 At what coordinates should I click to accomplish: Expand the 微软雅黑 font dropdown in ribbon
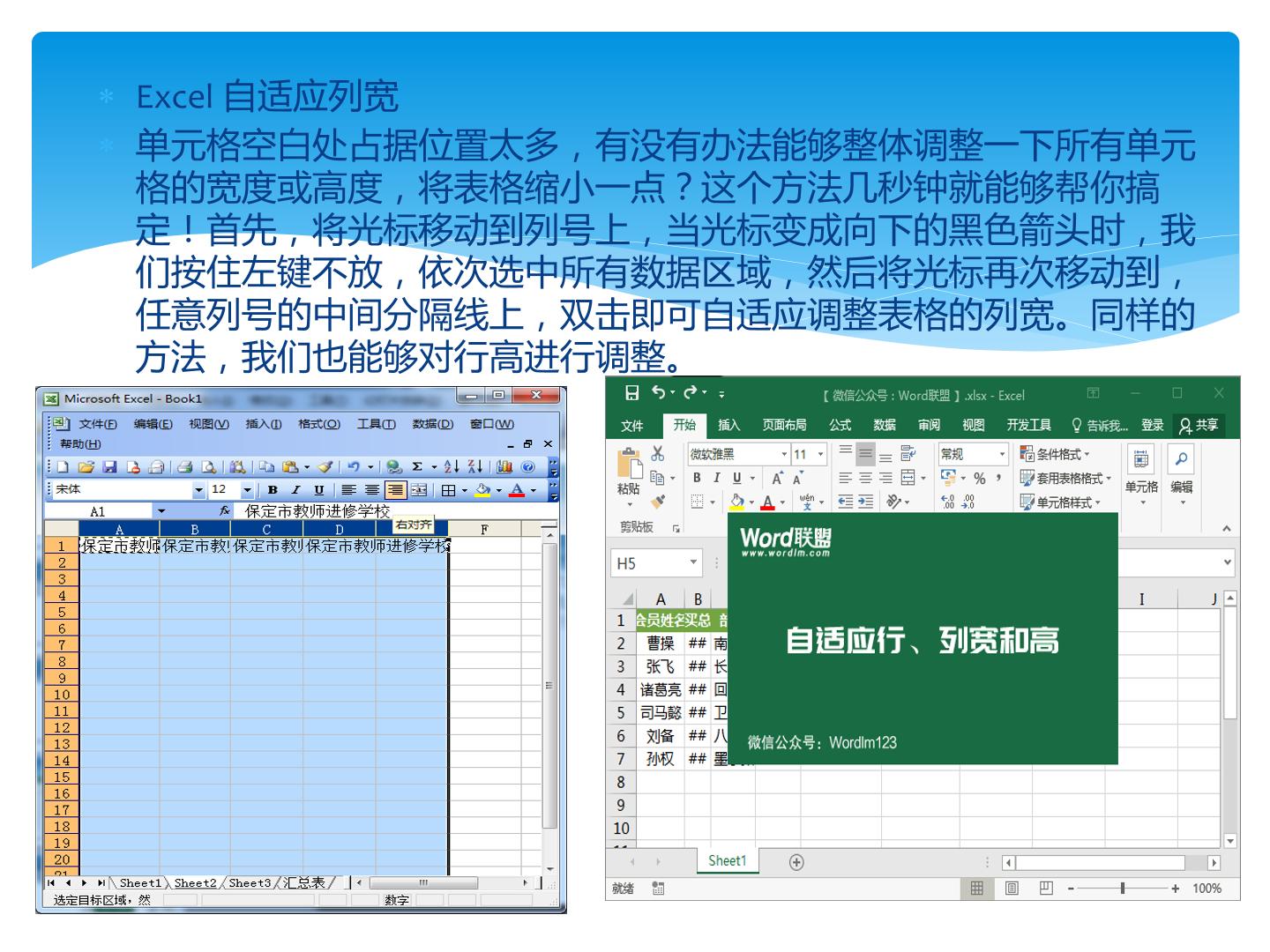pyautogui.click(x=784, y=454)
